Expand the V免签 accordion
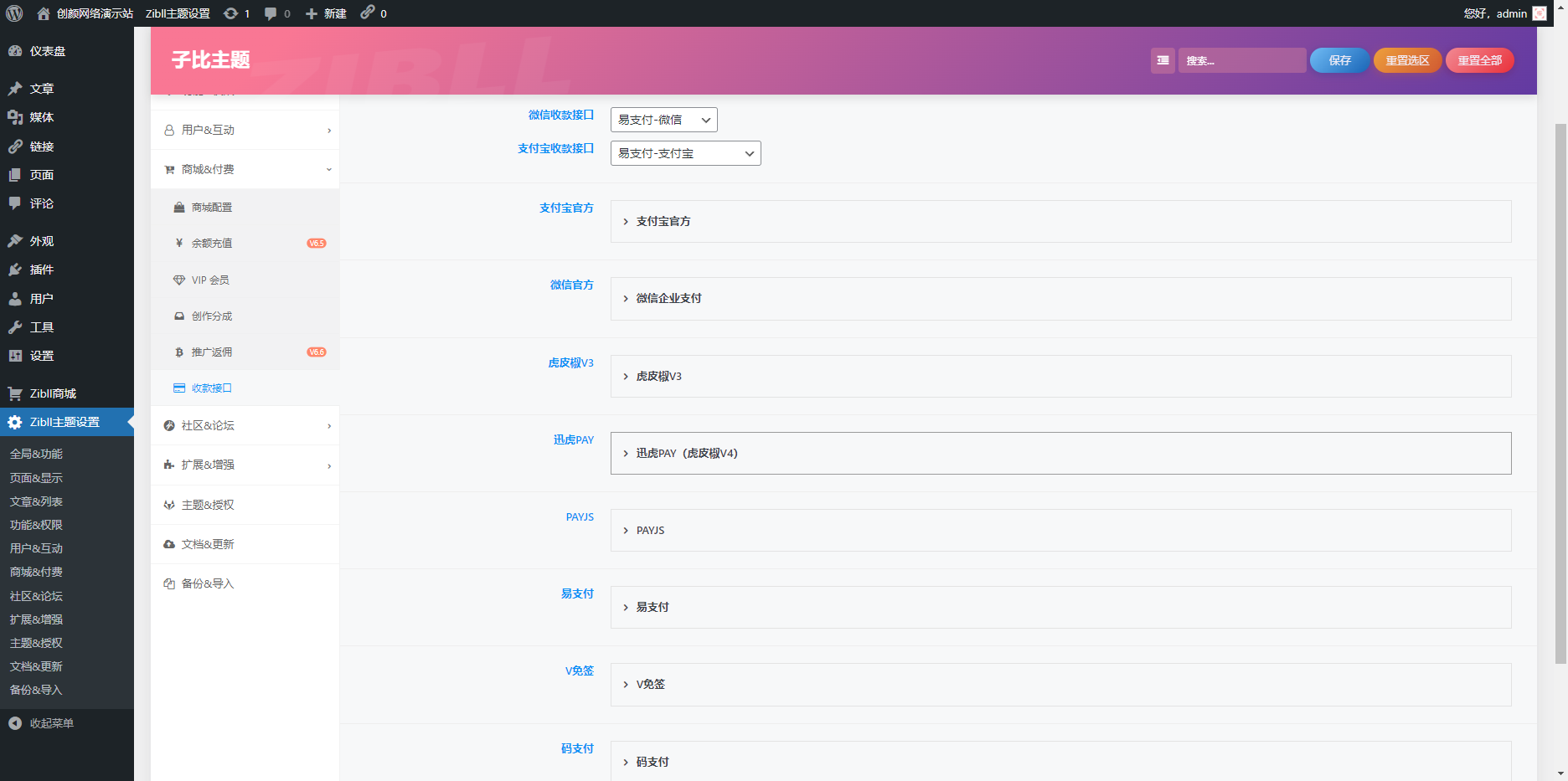Viewport: 1568px width, 781px height. click(1061, 685)
